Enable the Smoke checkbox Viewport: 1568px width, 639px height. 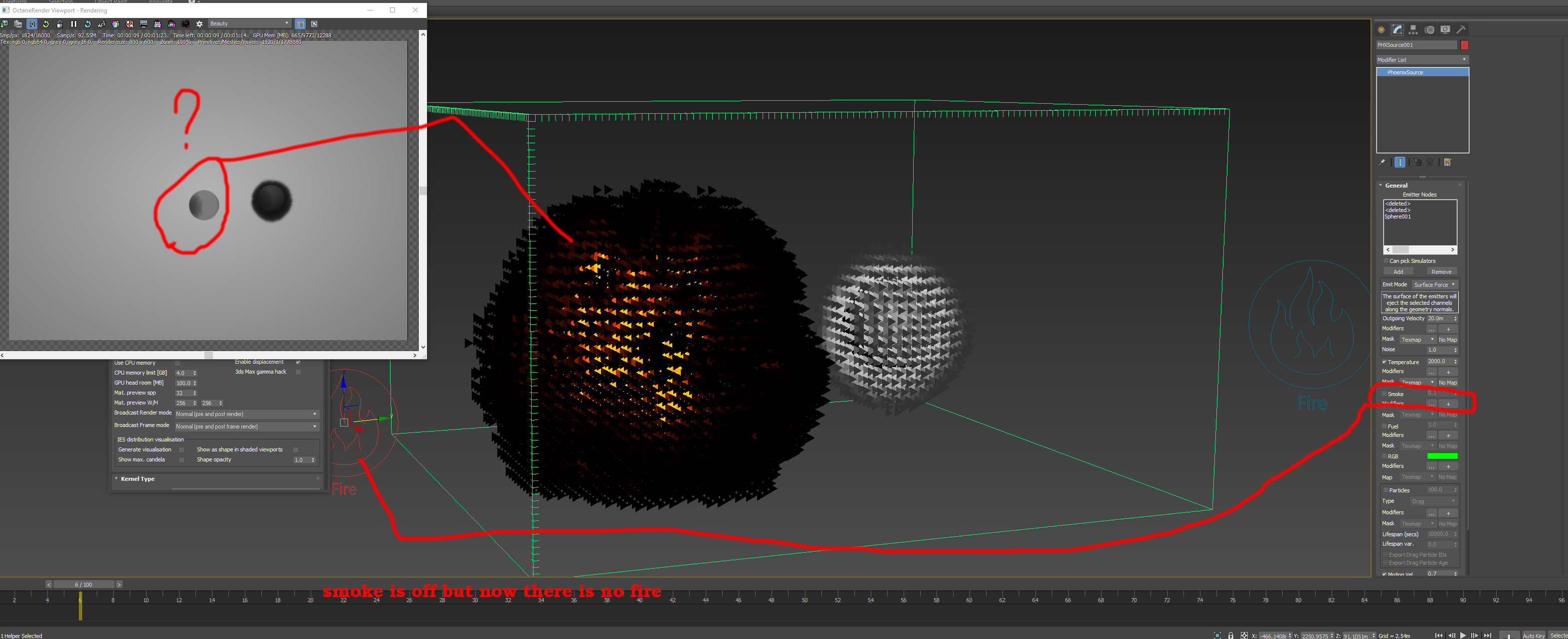click(x=1384, y=394)
